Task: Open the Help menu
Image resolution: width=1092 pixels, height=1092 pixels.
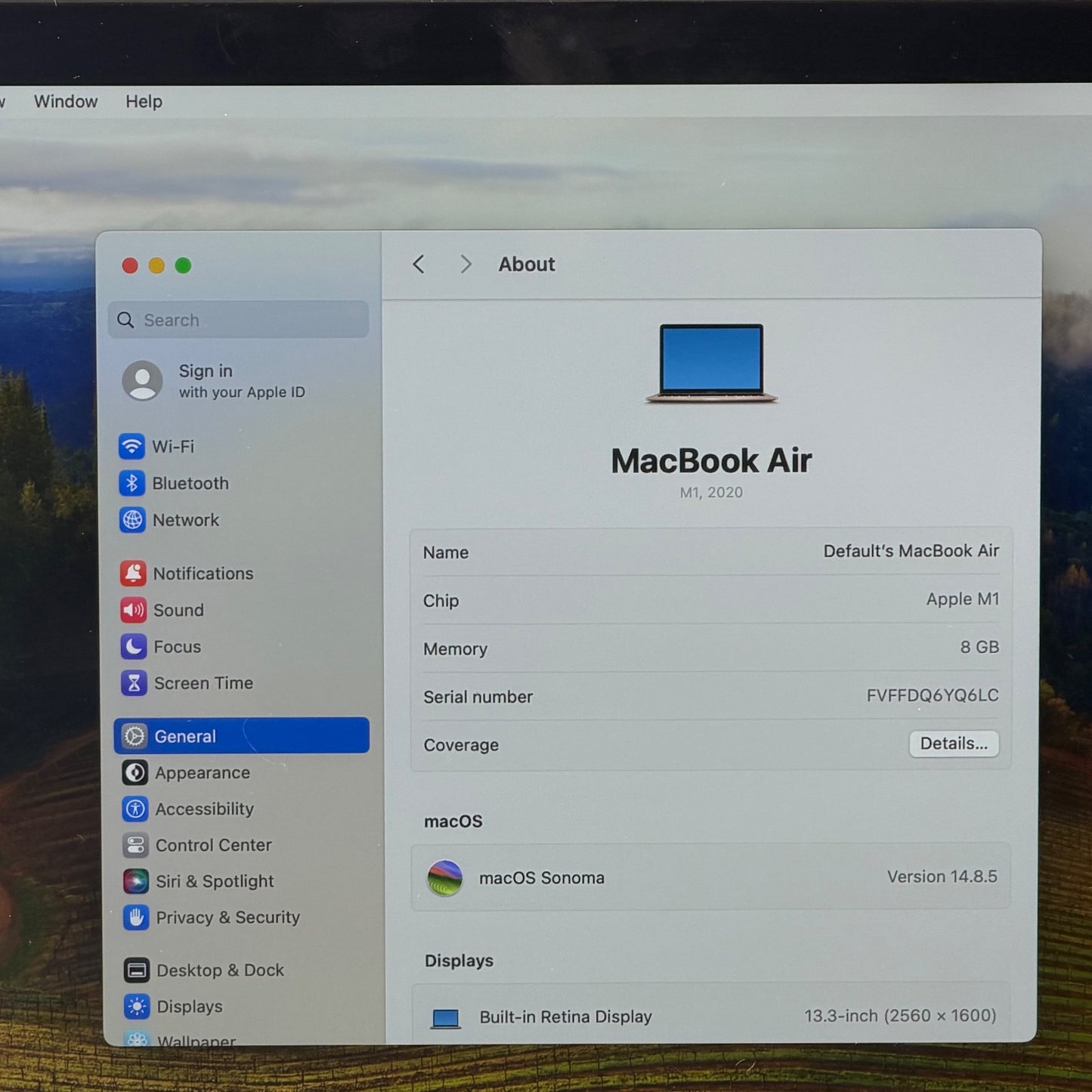Action: (x=144, y=101)
